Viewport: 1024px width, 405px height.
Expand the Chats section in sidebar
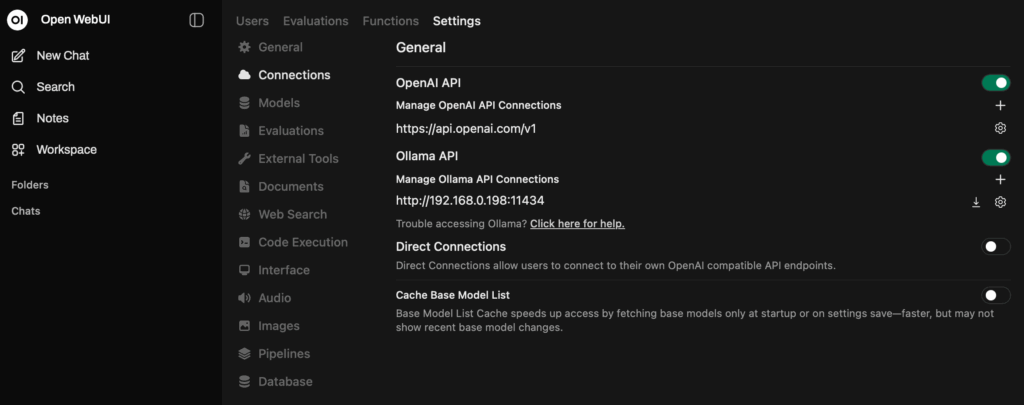click(x=26, y=211)
